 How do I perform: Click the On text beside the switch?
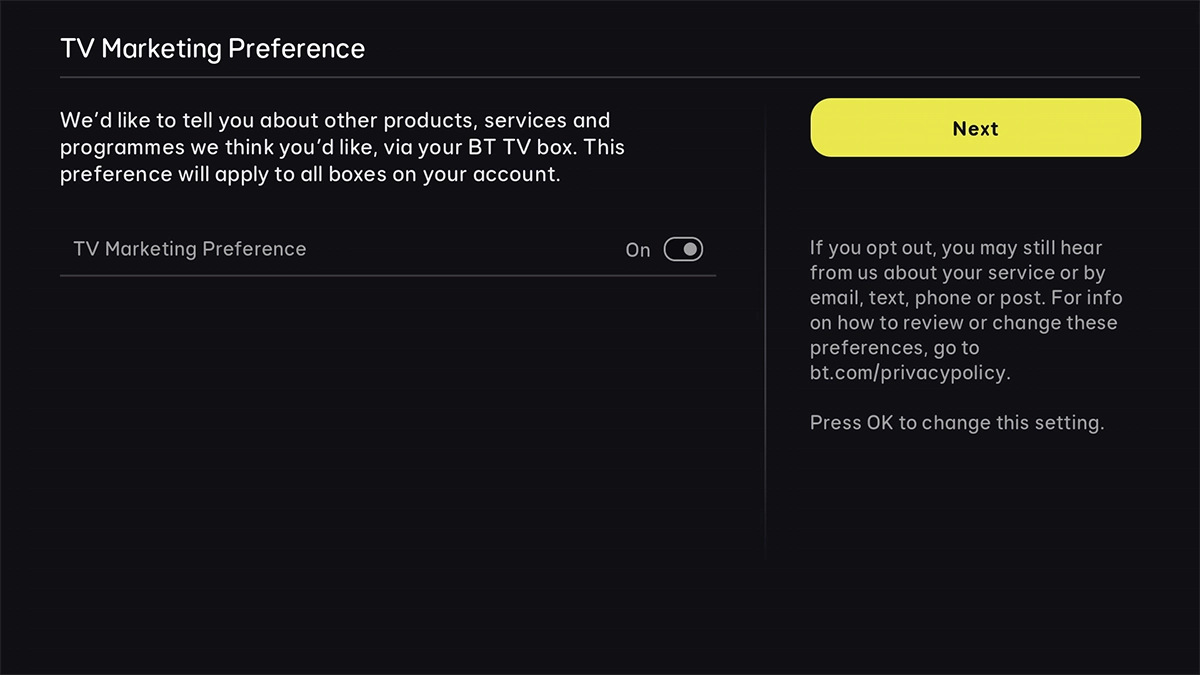637,250
